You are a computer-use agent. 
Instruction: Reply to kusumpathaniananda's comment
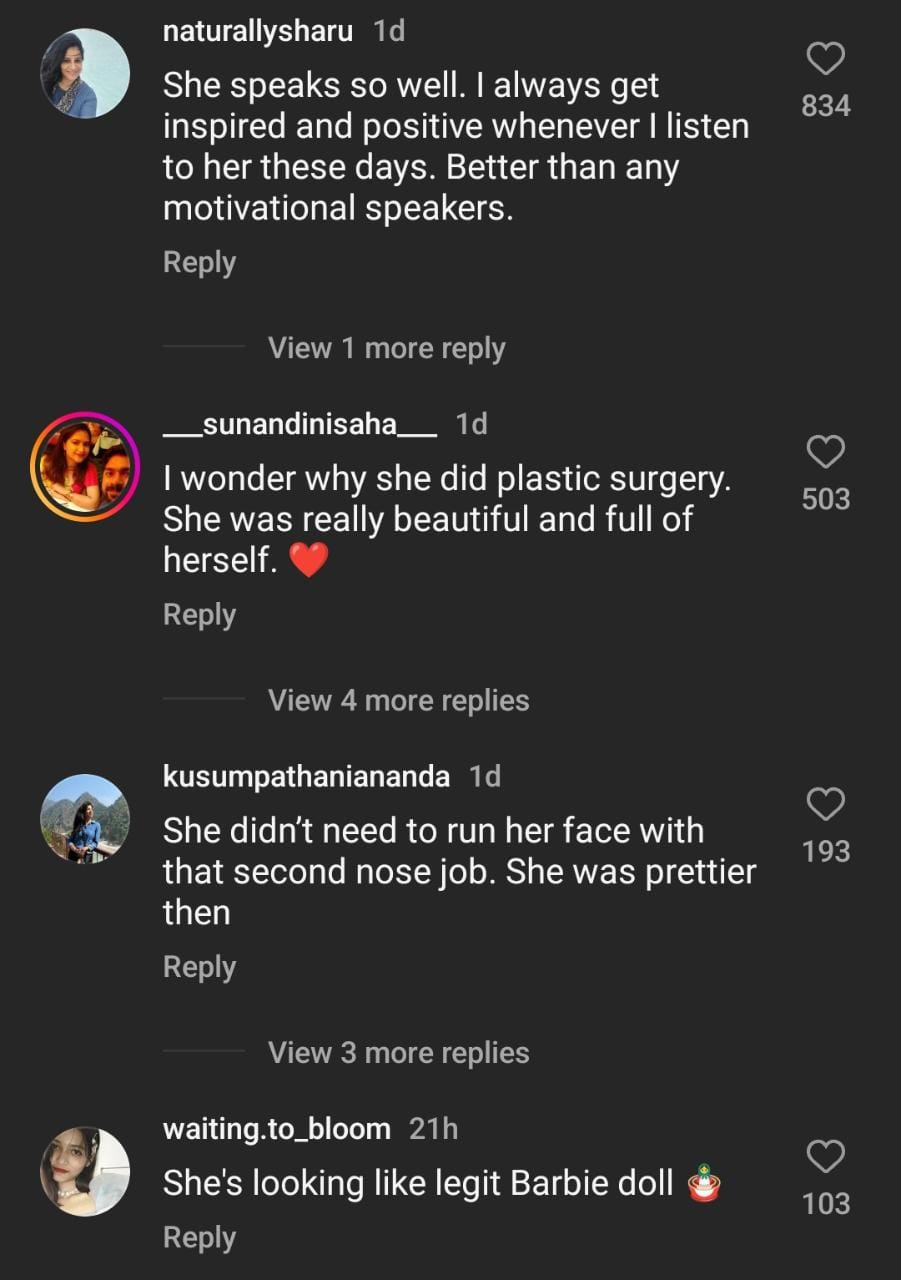199,966
